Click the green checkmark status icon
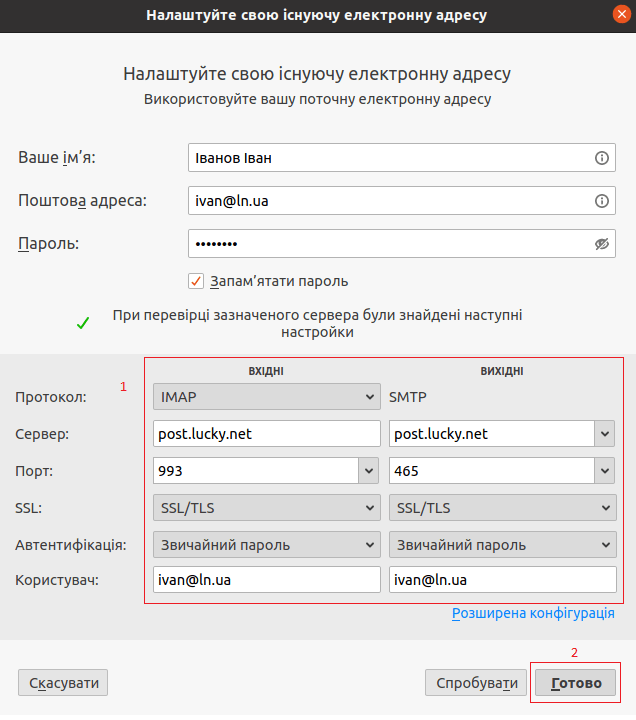636x720 pixels. [x=83, y=323]
